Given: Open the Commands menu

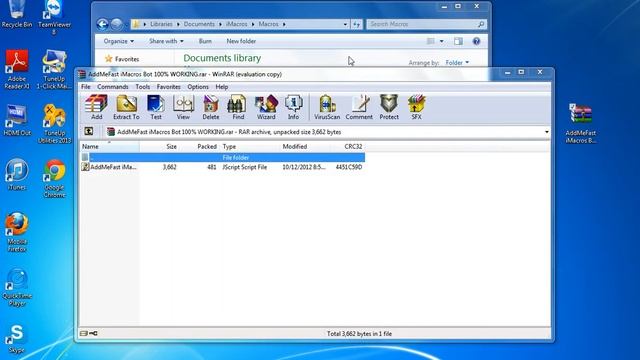Looking at the screenshot, I should (113, 87).
